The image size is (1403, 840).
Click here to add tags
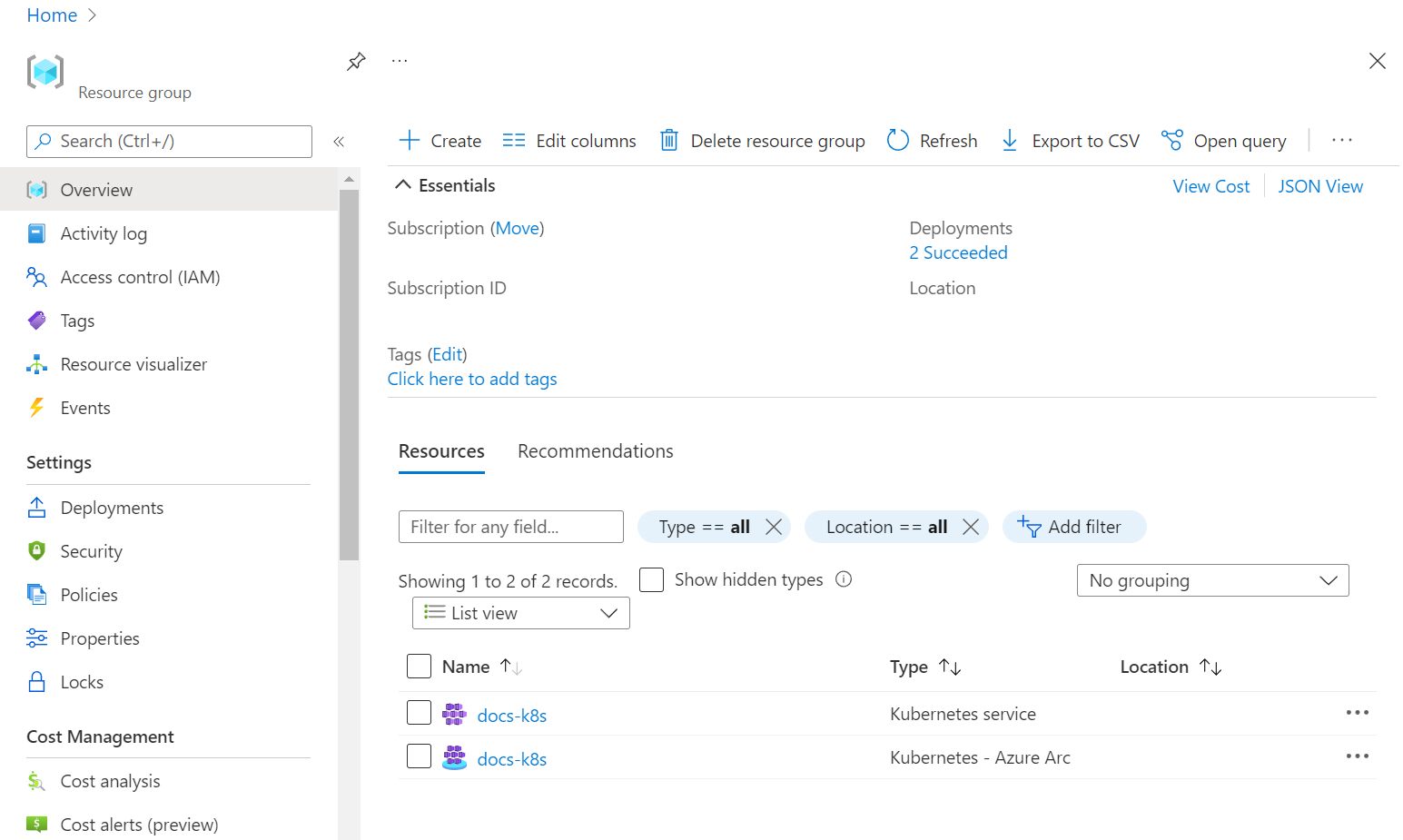pos(471,379)
